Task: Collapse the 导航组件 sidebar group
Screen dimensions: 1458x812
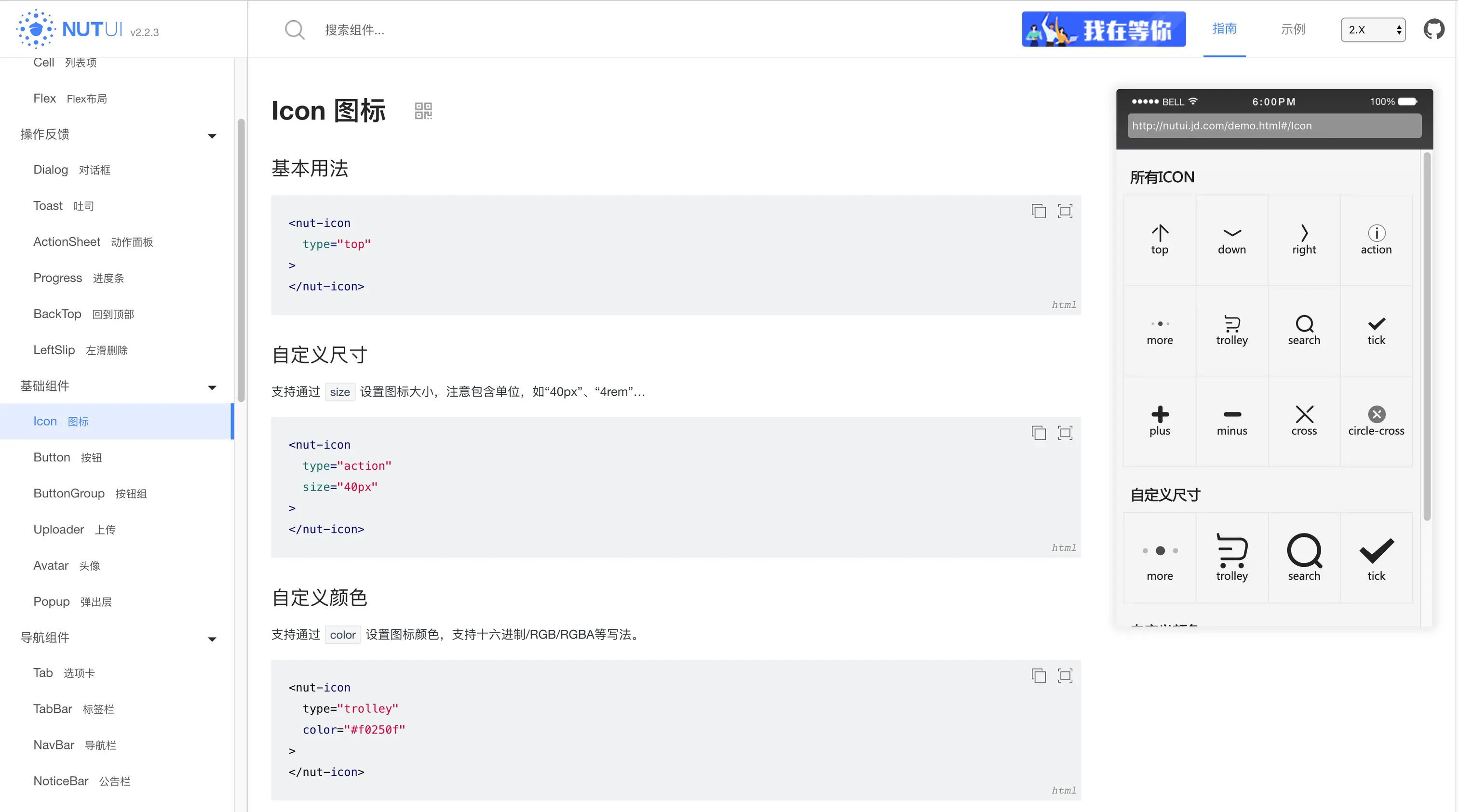Action: [212, 639]
